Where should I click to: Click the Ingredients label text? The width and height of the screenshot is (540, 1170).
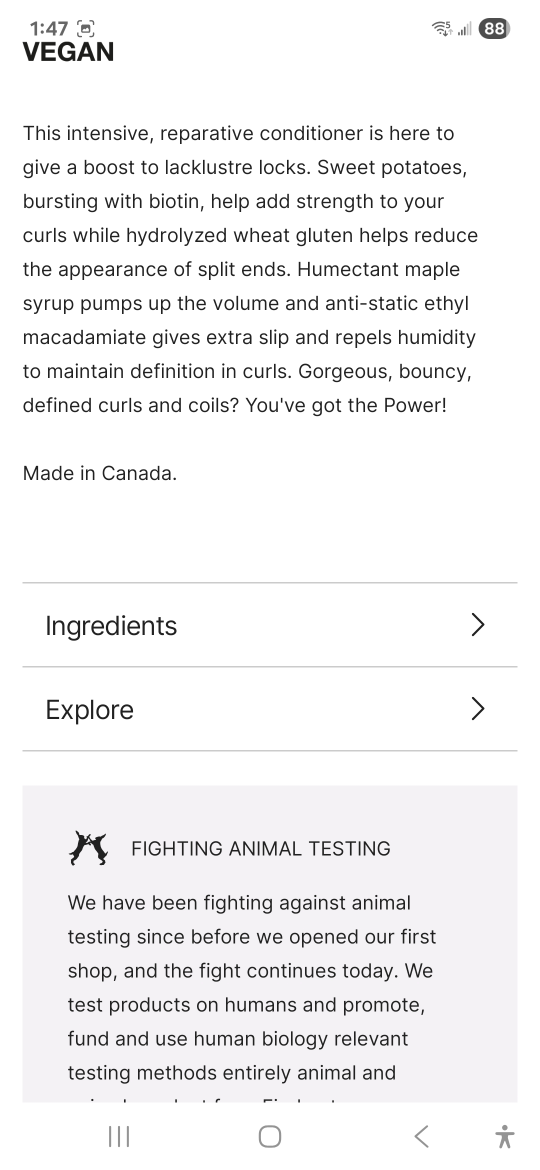click(111, 625)
